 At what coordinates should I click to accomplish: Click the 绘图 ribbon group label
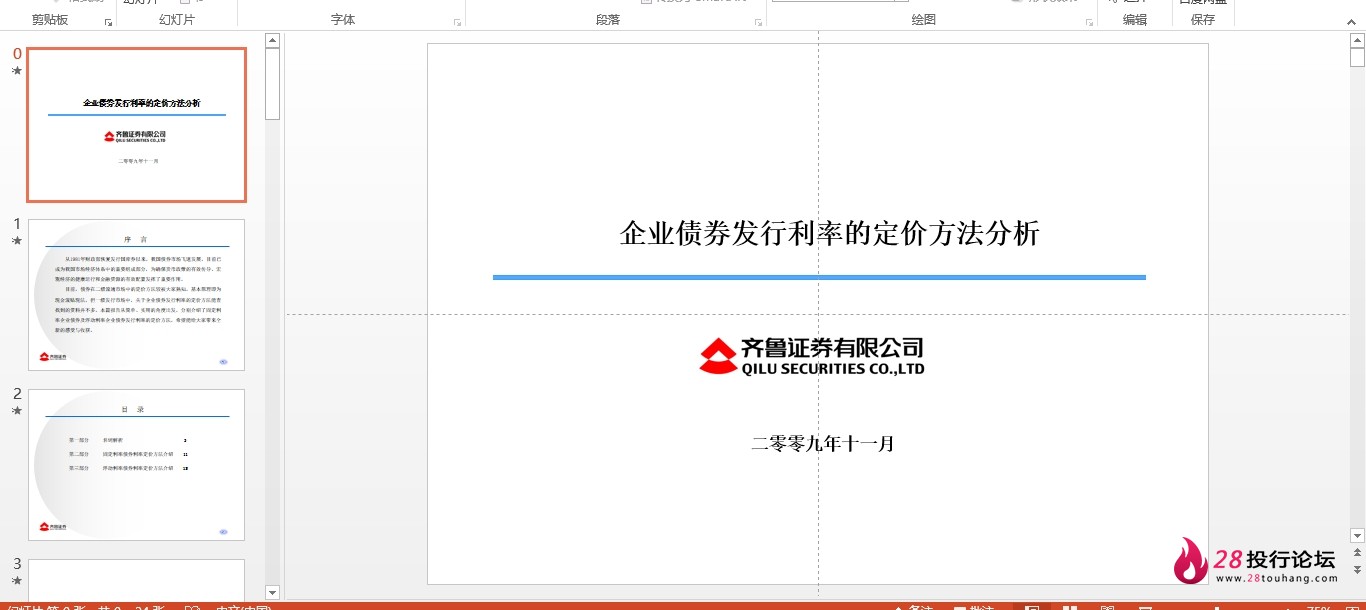(x=924, y=20)
